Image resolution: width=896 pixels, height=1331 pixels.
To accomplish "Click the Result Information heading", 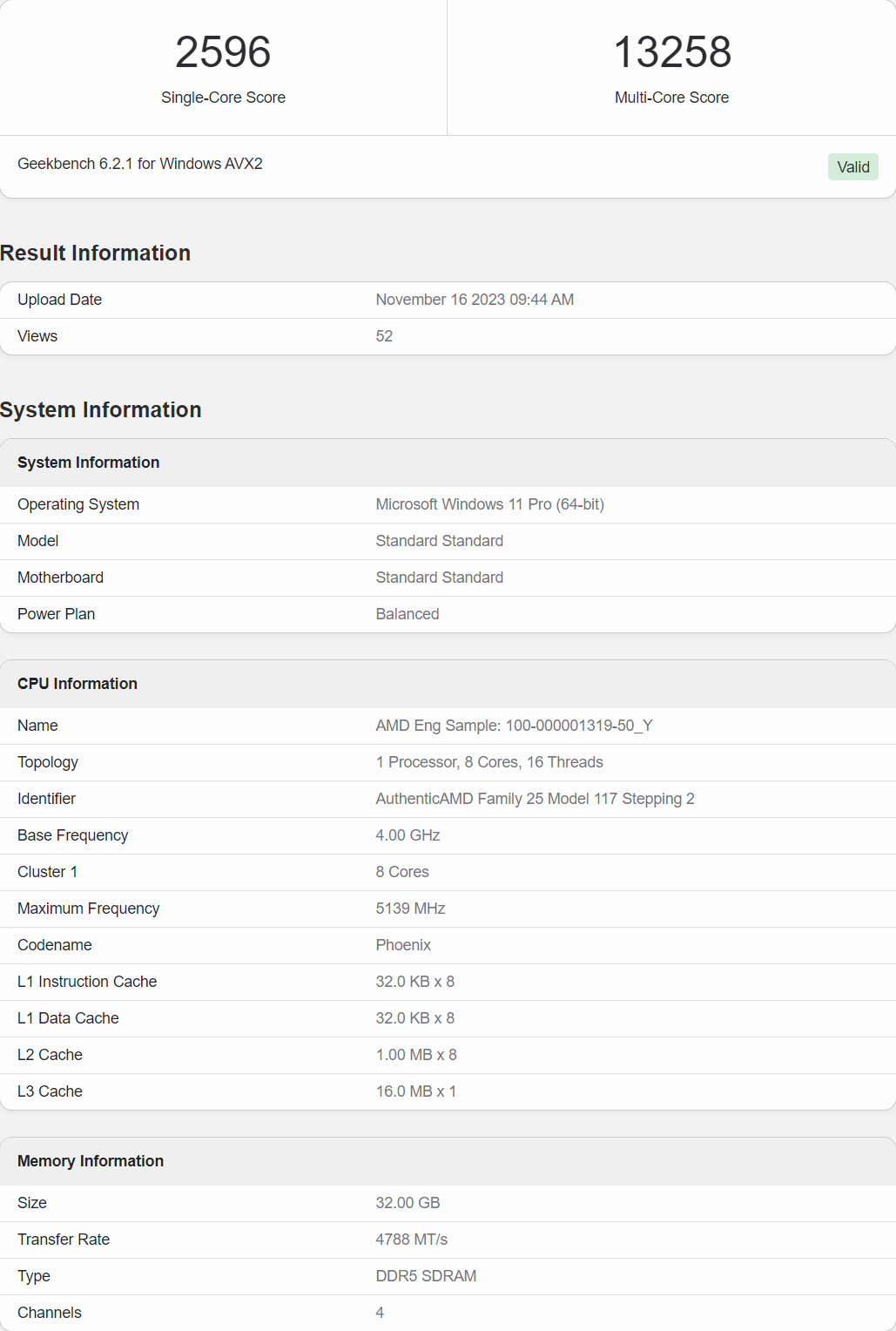I will coord(96,253).
